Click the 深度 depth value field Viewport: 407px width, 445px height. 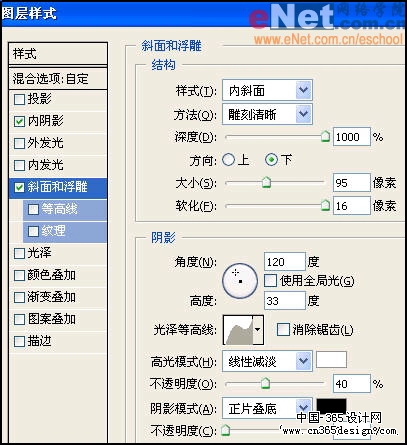point(352,137)
